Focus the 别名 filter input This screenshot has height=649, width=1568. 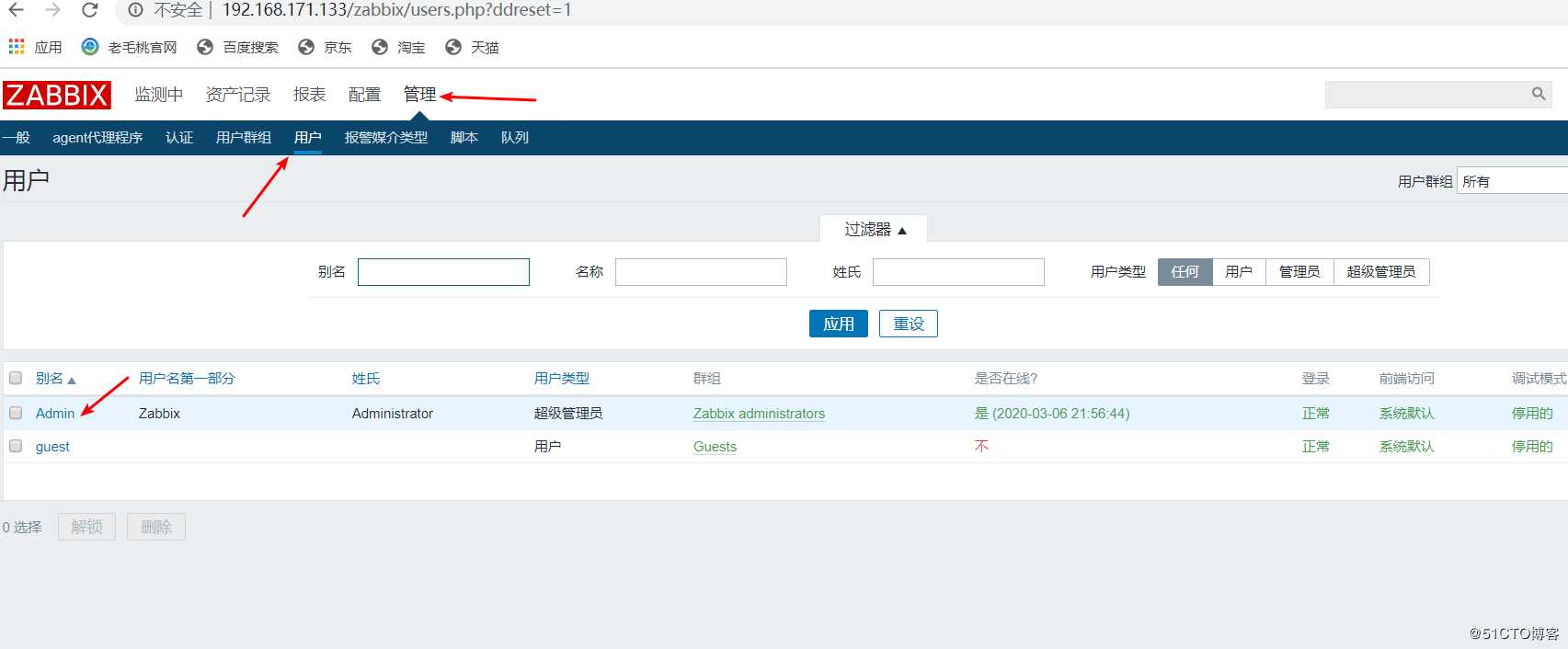pyautogui.click(x=443, y=272)
